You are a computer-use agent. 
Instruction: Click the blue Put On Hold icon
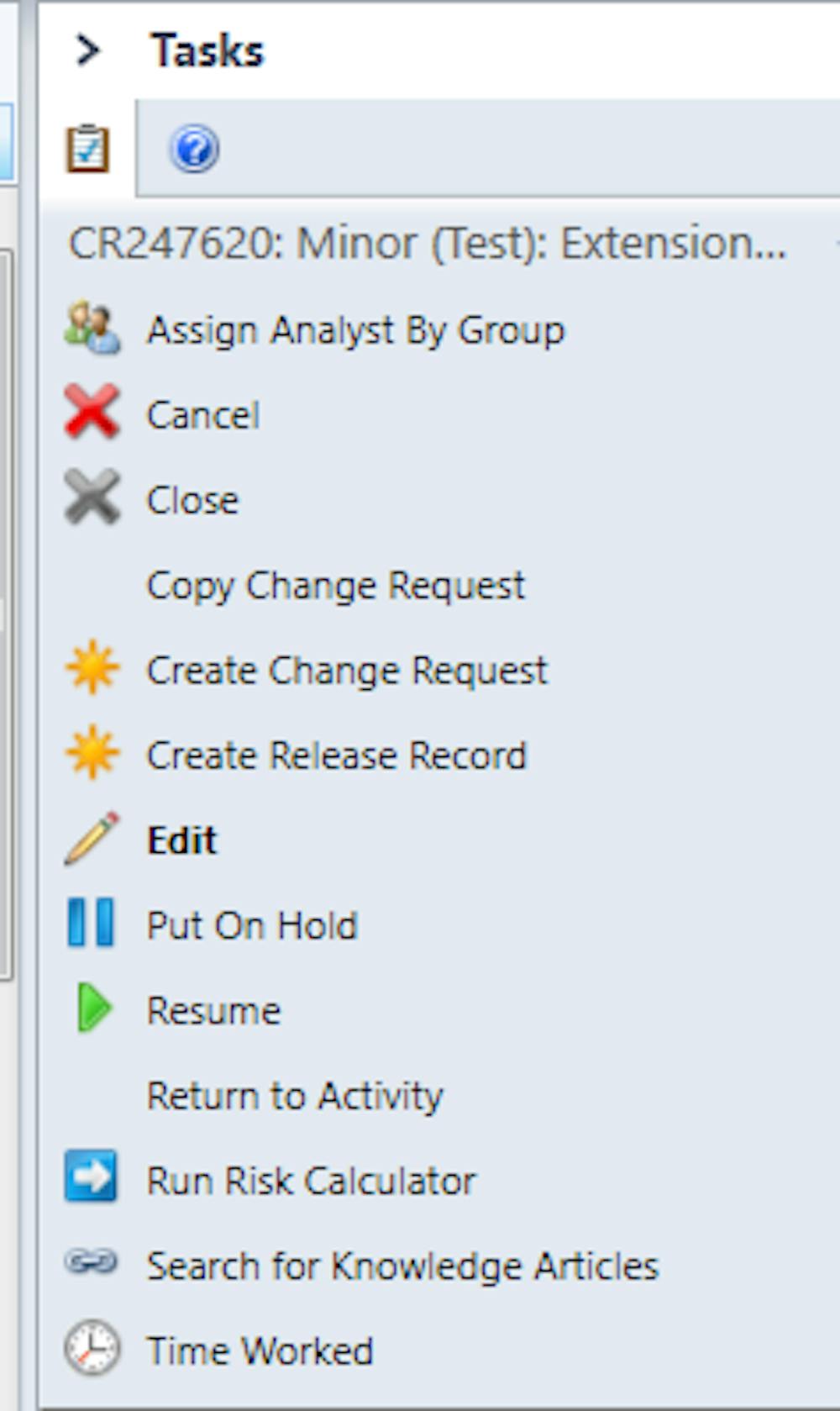[91, 923]
